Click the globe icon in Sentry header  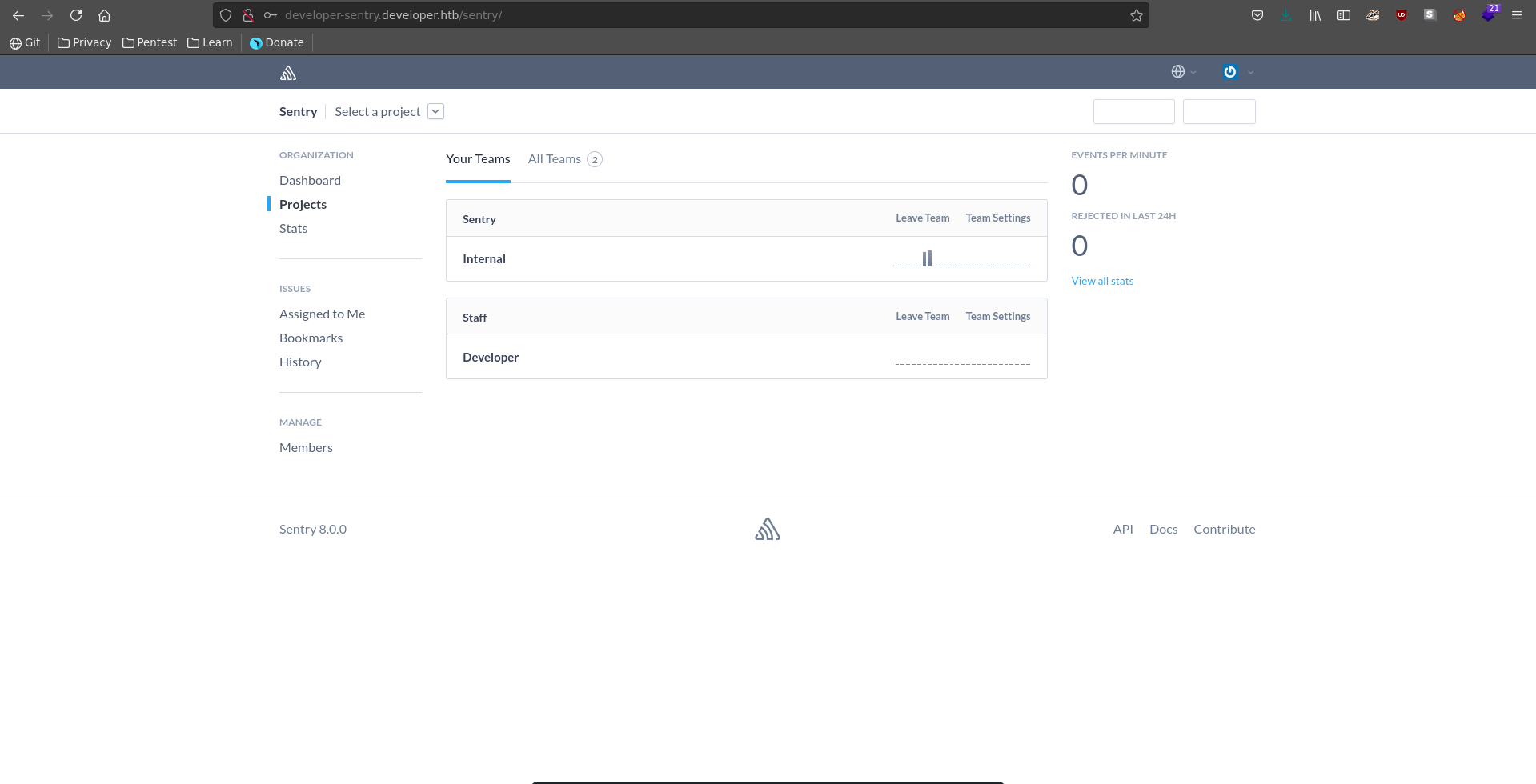tap(1178, 72)
